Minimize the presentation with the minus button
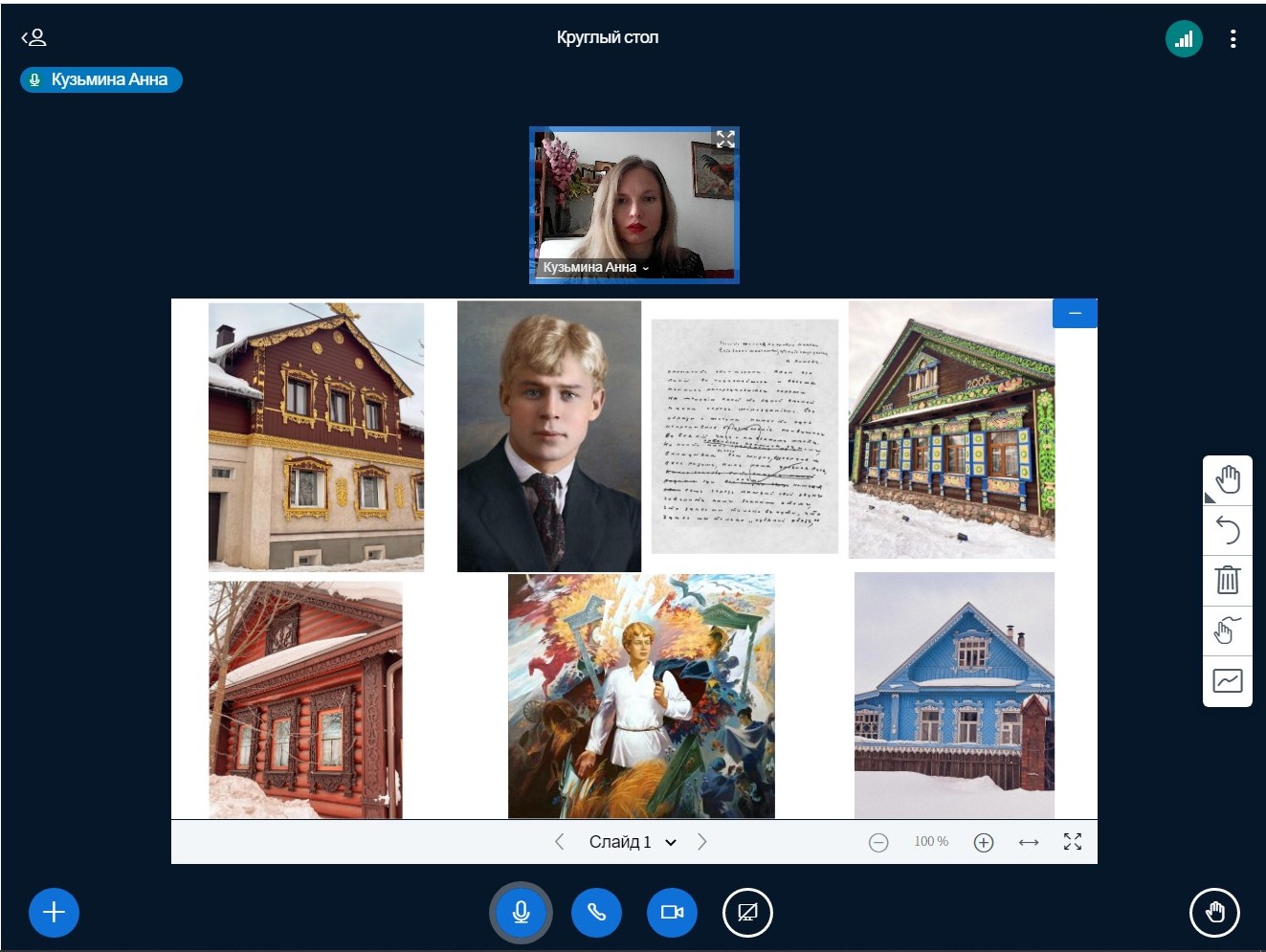This screenshot has height=952, width=1266. (1075, 313)
